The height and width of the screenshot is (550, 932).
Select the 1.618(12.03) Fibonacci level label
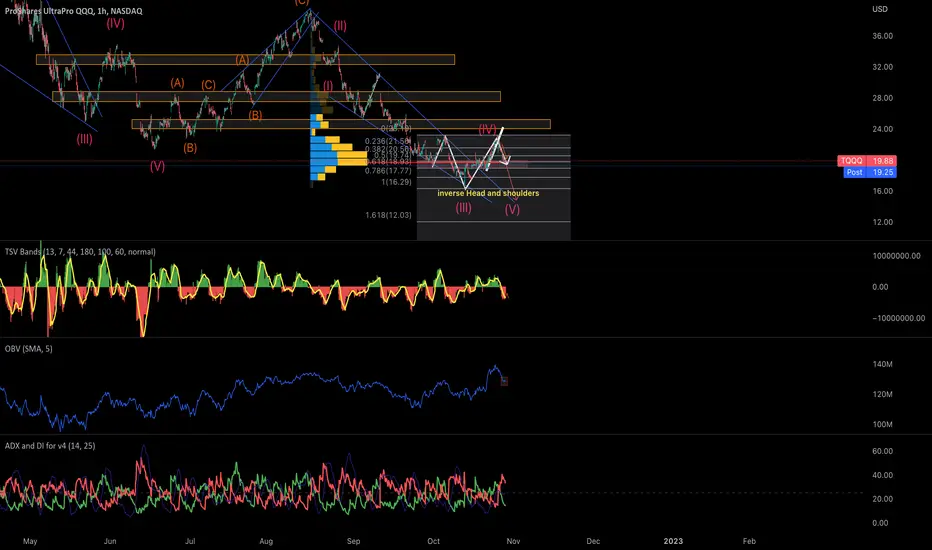[x=388, y=215]
